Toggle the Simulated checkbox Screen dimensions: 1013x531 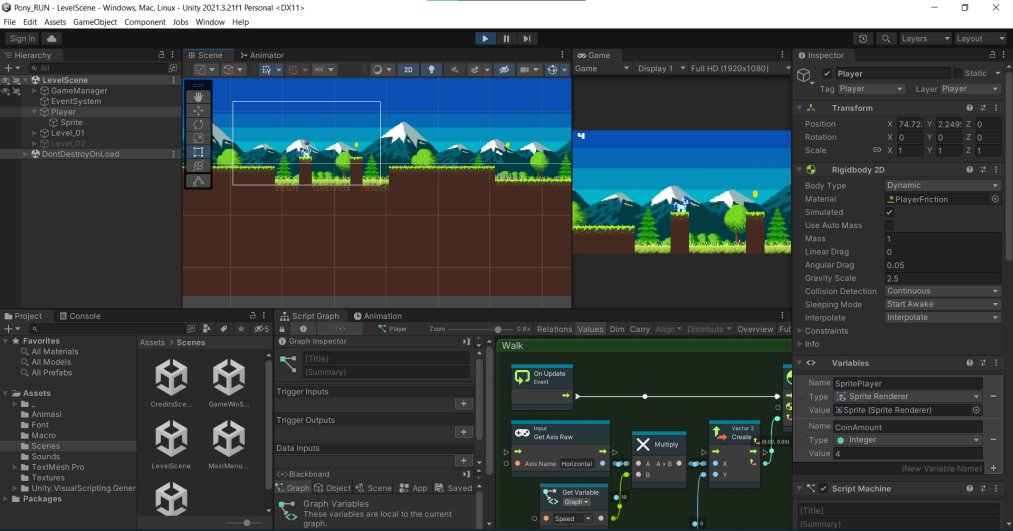coord(890,212)
